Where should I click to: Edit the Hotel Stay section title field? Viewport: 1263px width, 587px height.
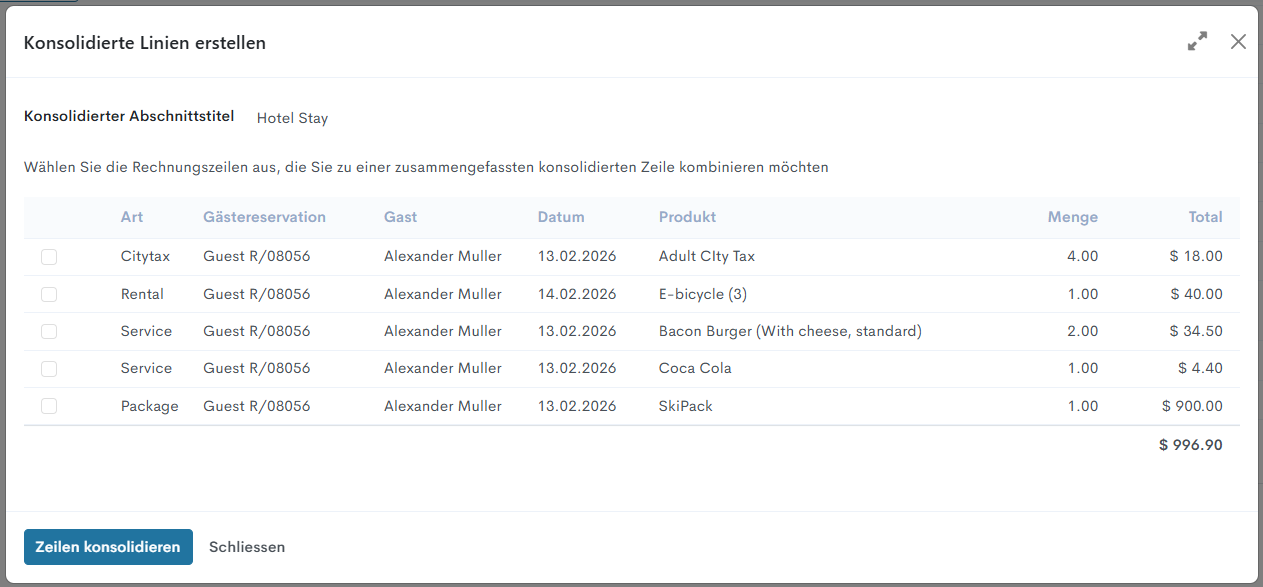point(292,118)
